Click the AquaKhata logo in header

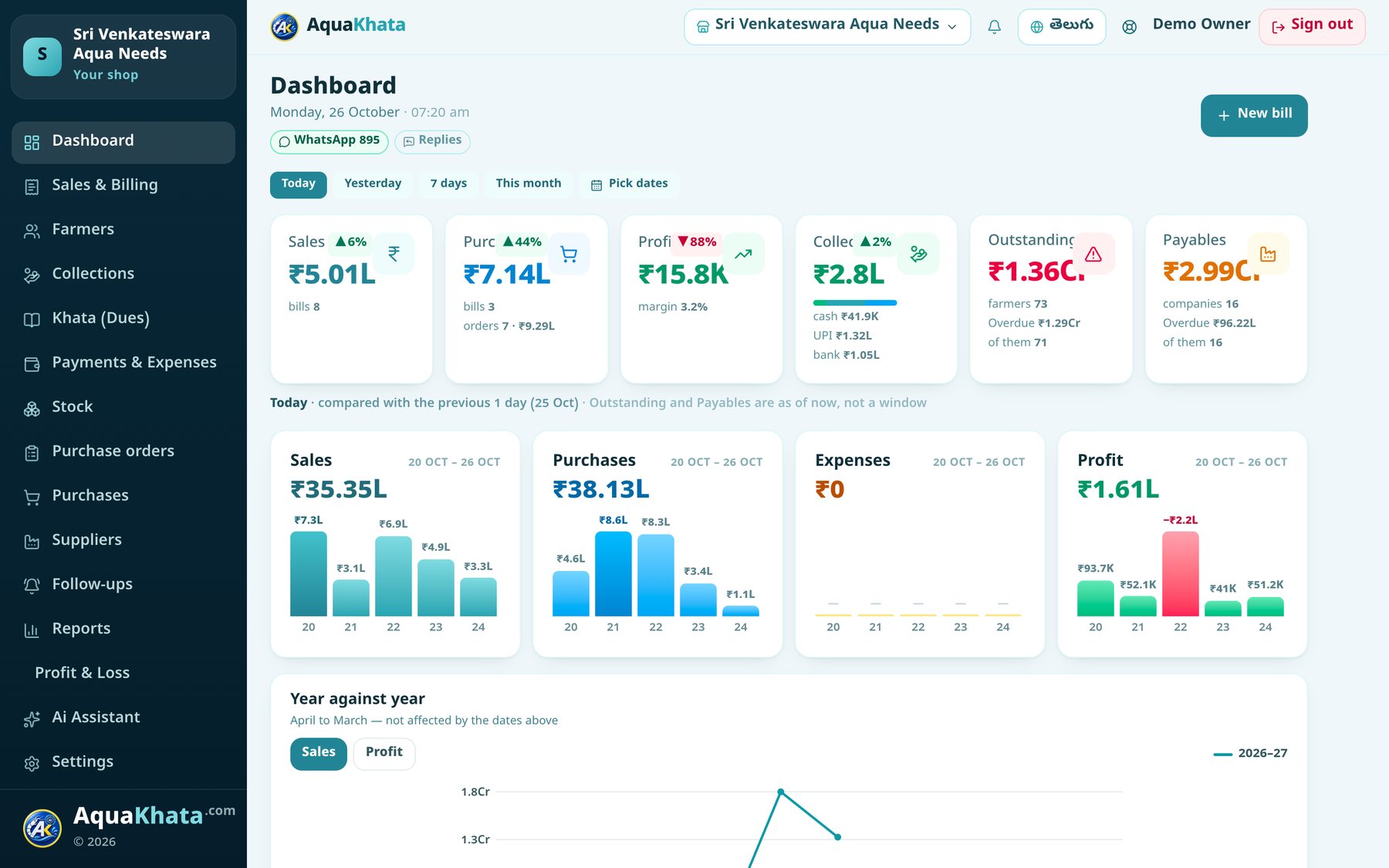tap(338, 25)
